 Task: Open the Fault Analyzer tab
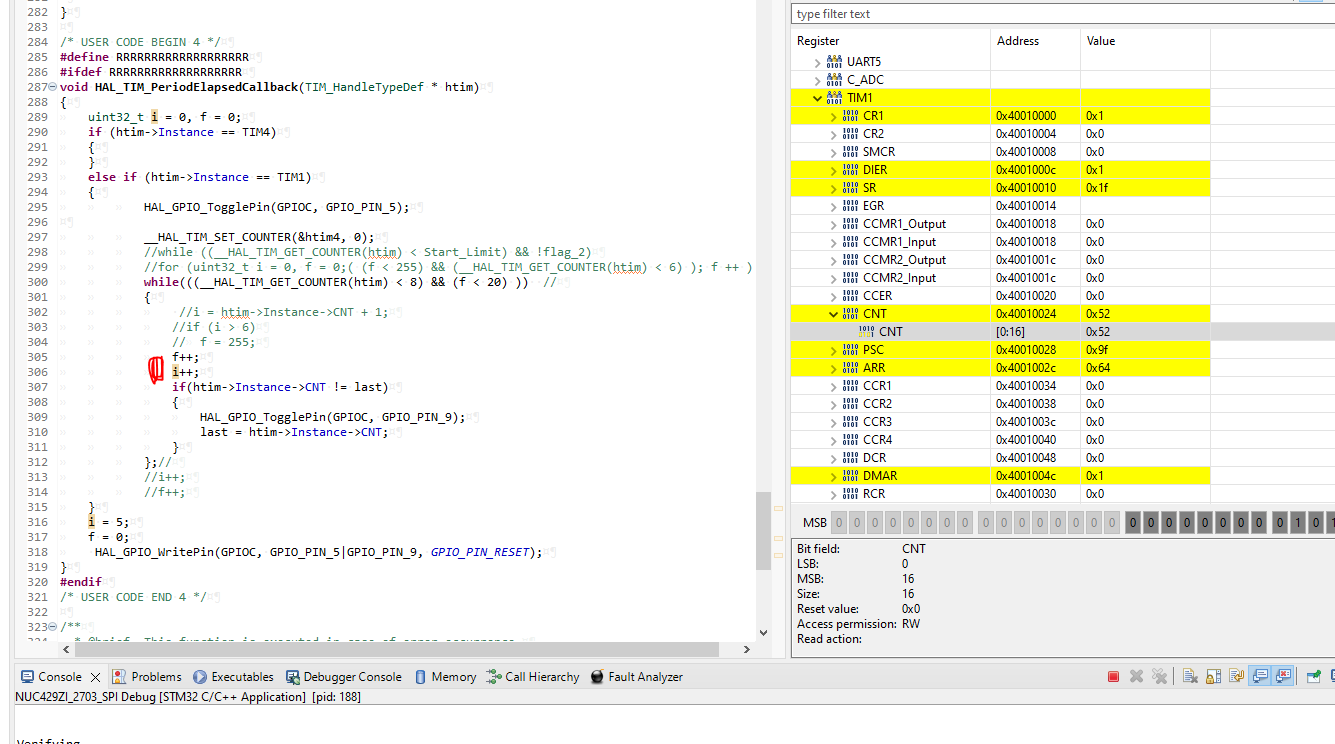point(636,677)
